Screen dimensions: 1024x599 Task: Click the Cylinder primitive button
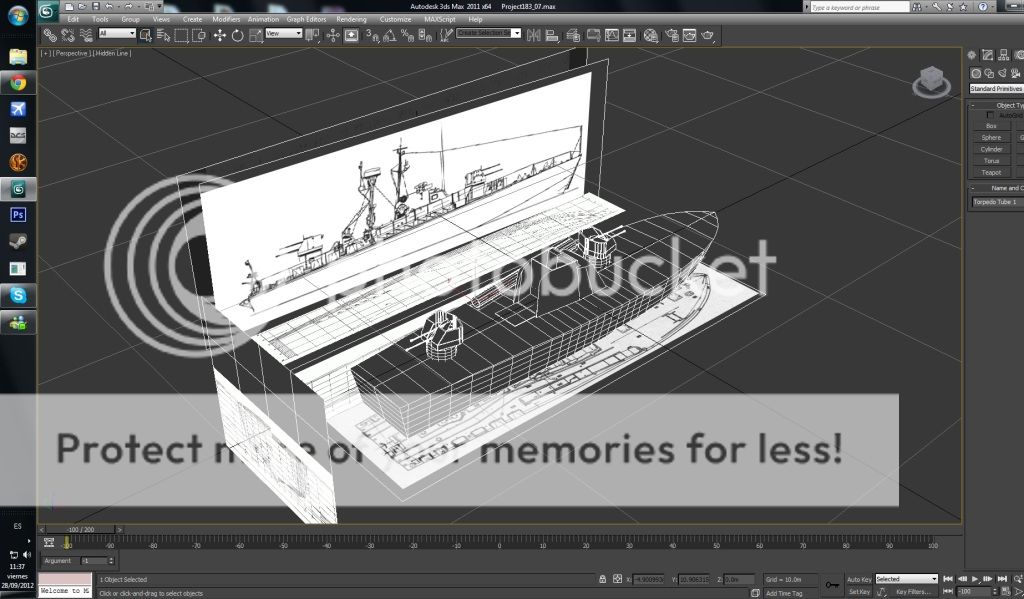pyautogui.click(x=991, y=149)
